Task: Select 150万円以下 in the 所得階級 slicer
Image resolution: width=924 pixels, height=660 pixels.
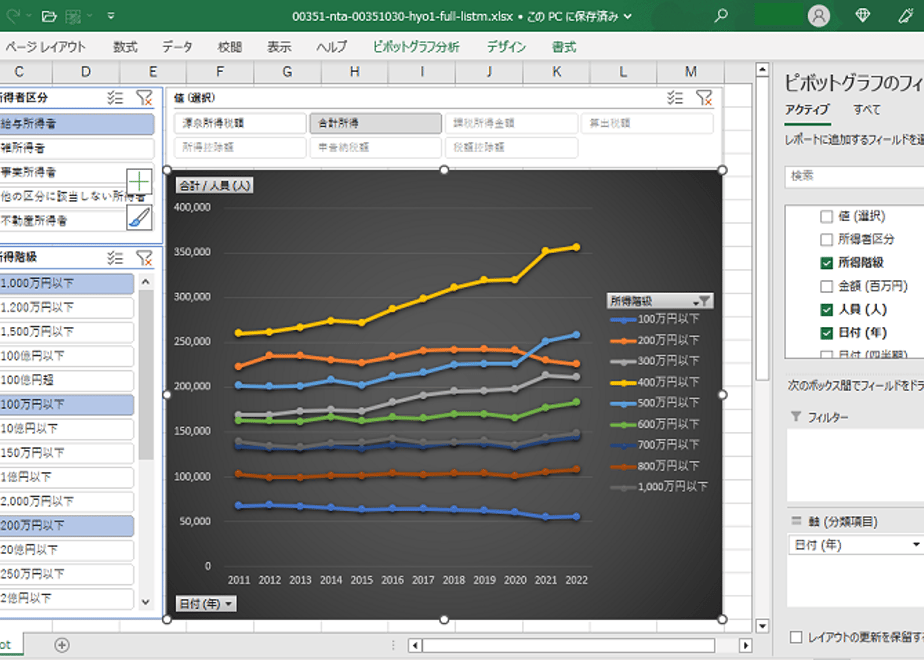Action: click(67, 453)
